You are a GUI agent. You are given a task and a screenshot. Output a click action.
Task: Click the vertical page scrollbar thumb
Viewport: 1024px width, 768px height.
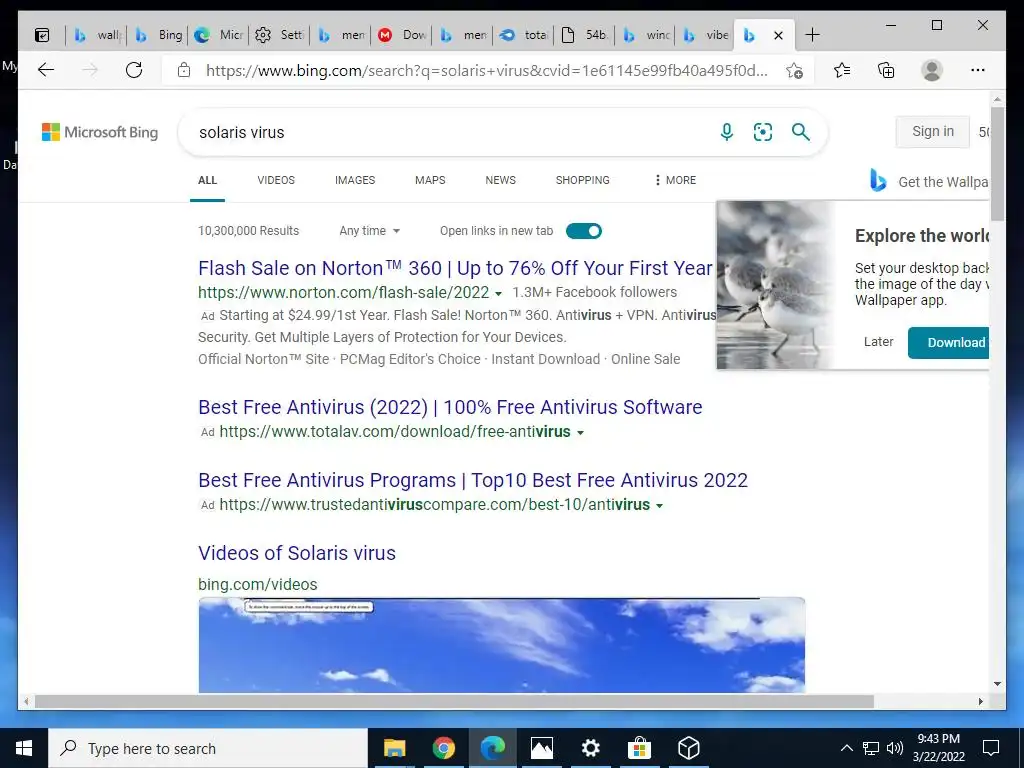tap(997, 163)
